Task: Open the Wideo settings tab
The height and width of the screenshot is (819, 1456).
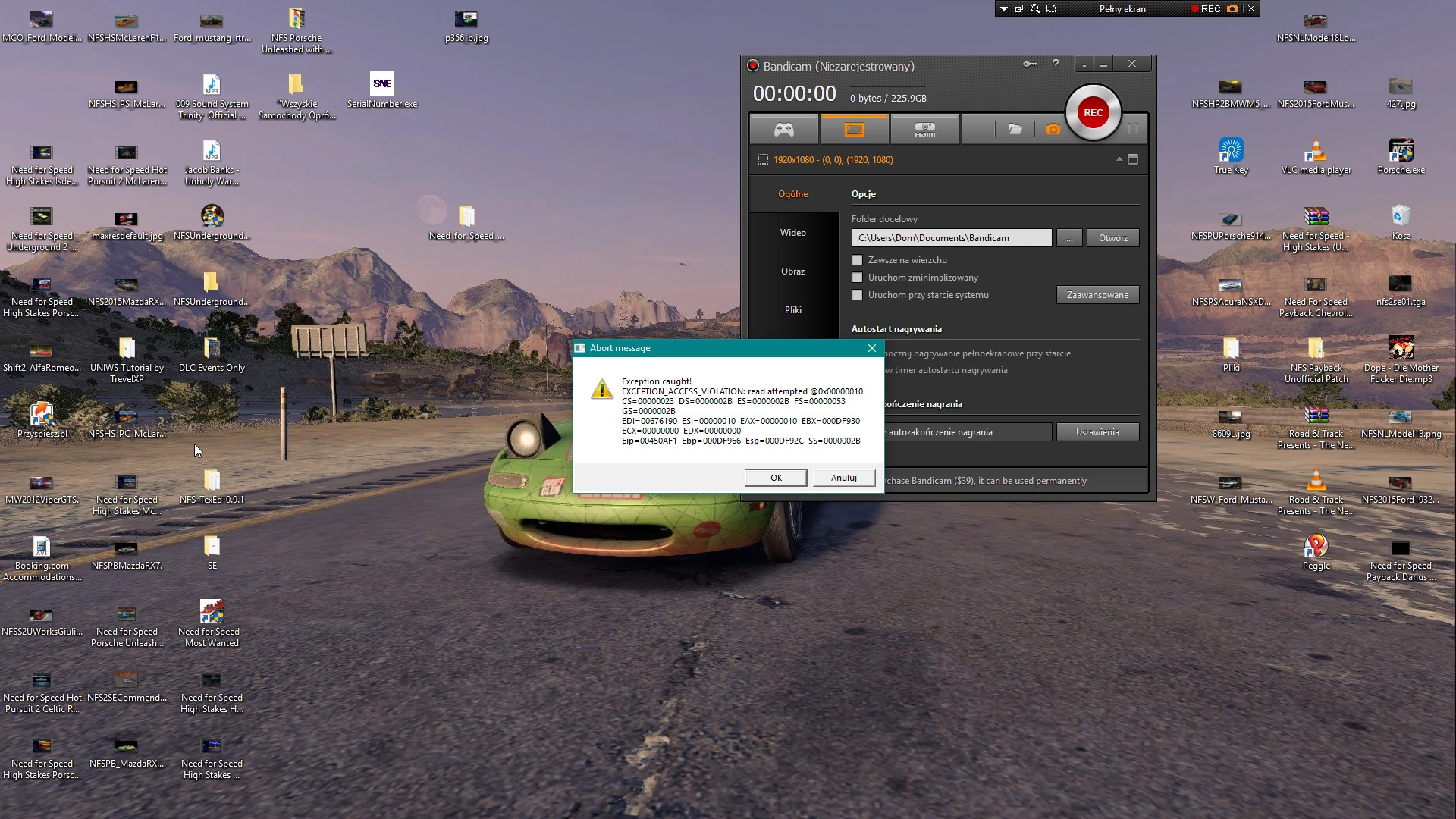Action: pyautogui.click(x=792, y=233)
